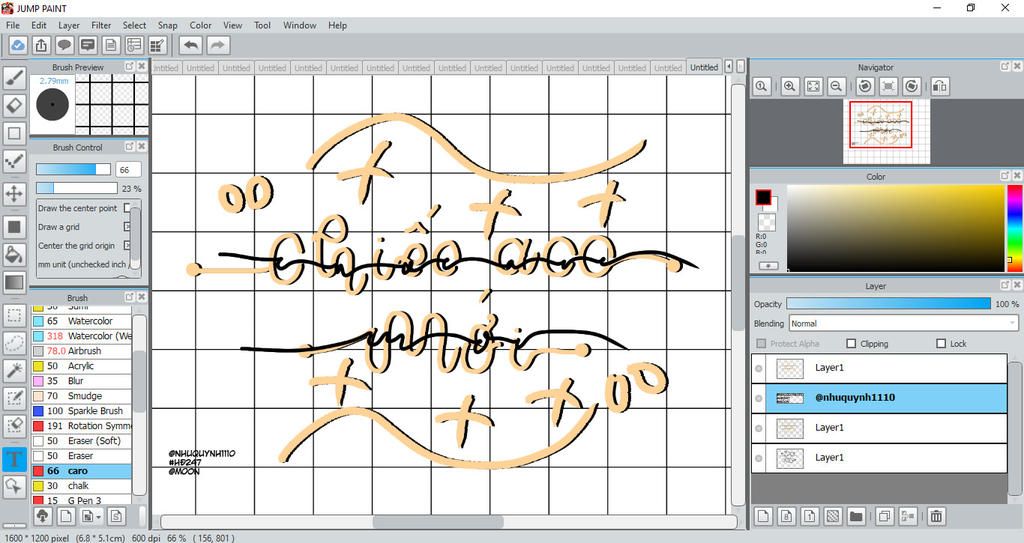Toggle visibility of the bottom Layer1

(758, 459)
